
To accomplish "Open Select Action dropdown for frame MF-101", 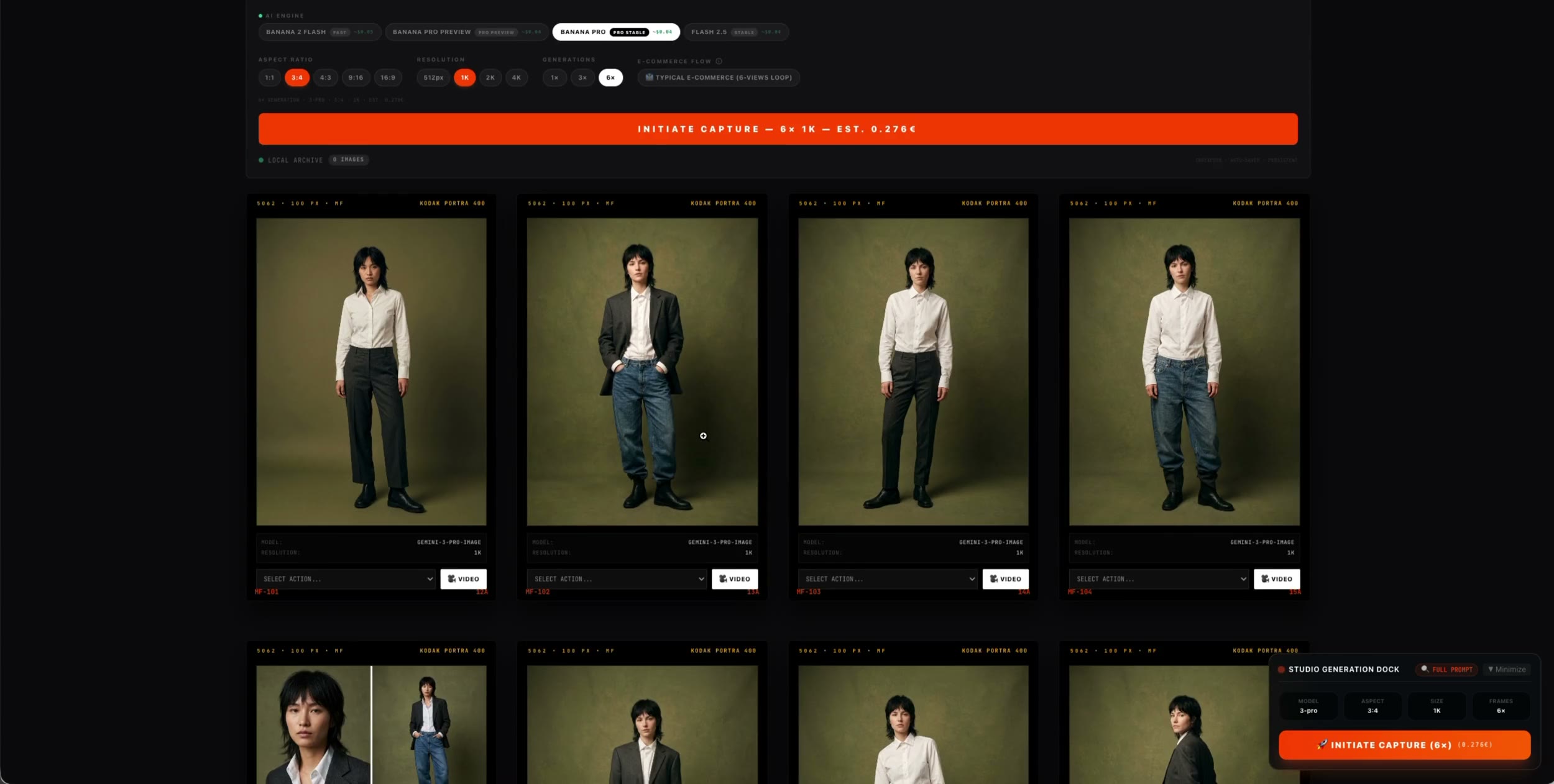I will click(x=346, y=578).
